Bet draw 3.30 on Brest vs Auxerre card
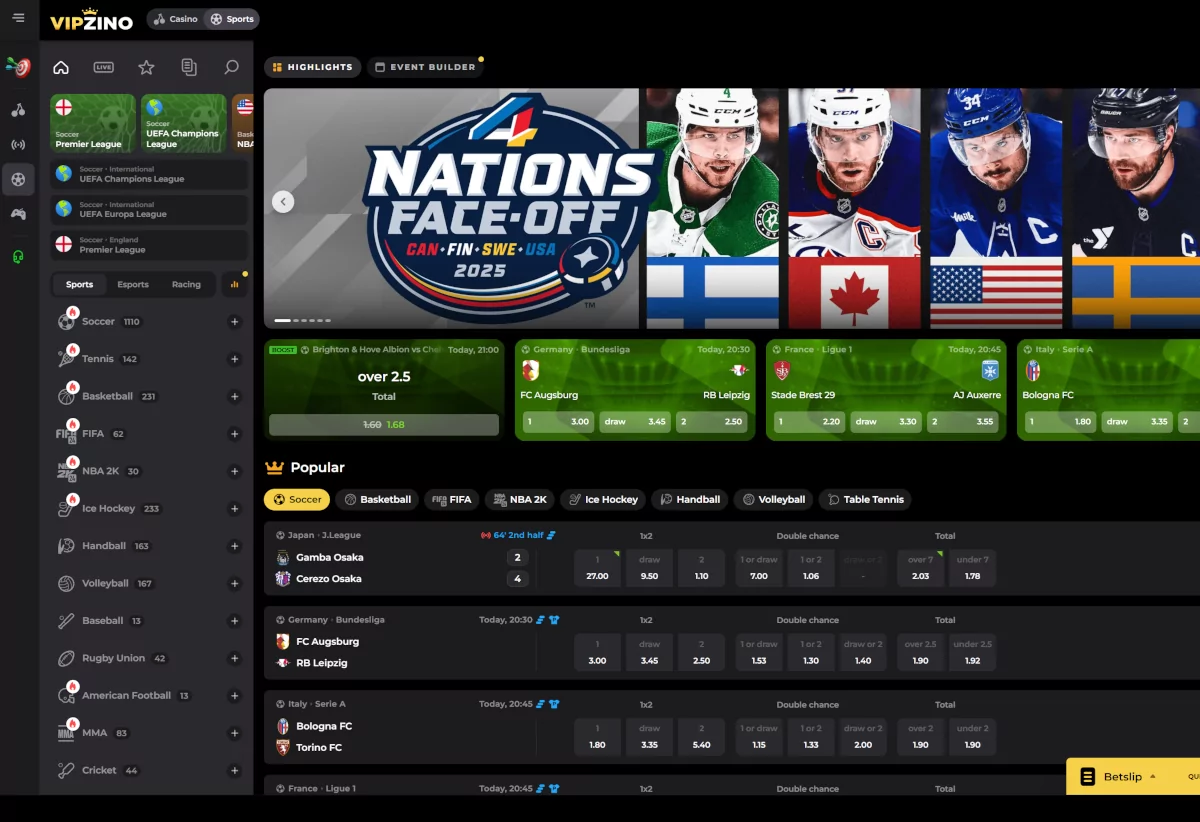Image resolution: width=1200 pixels, height=822 pixels. 886,422
